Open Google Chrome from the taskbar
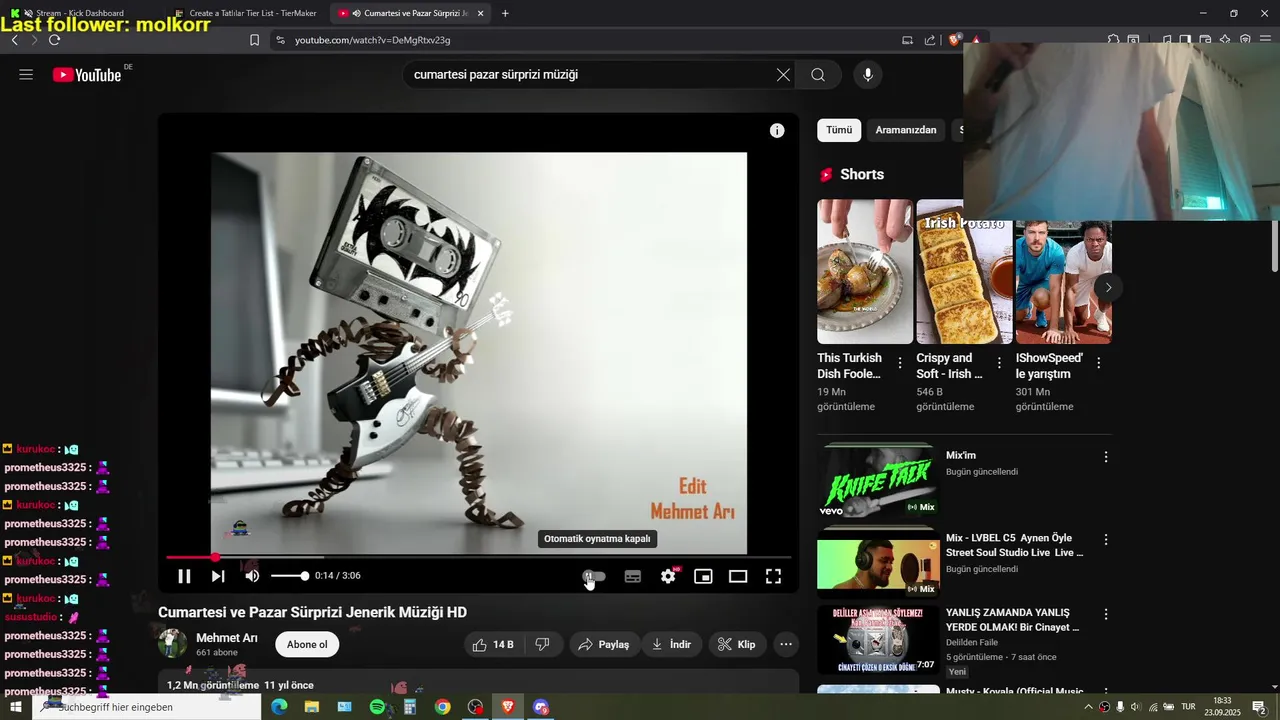1280x720 pixels. pyautogui.click(x=442, y=707)
